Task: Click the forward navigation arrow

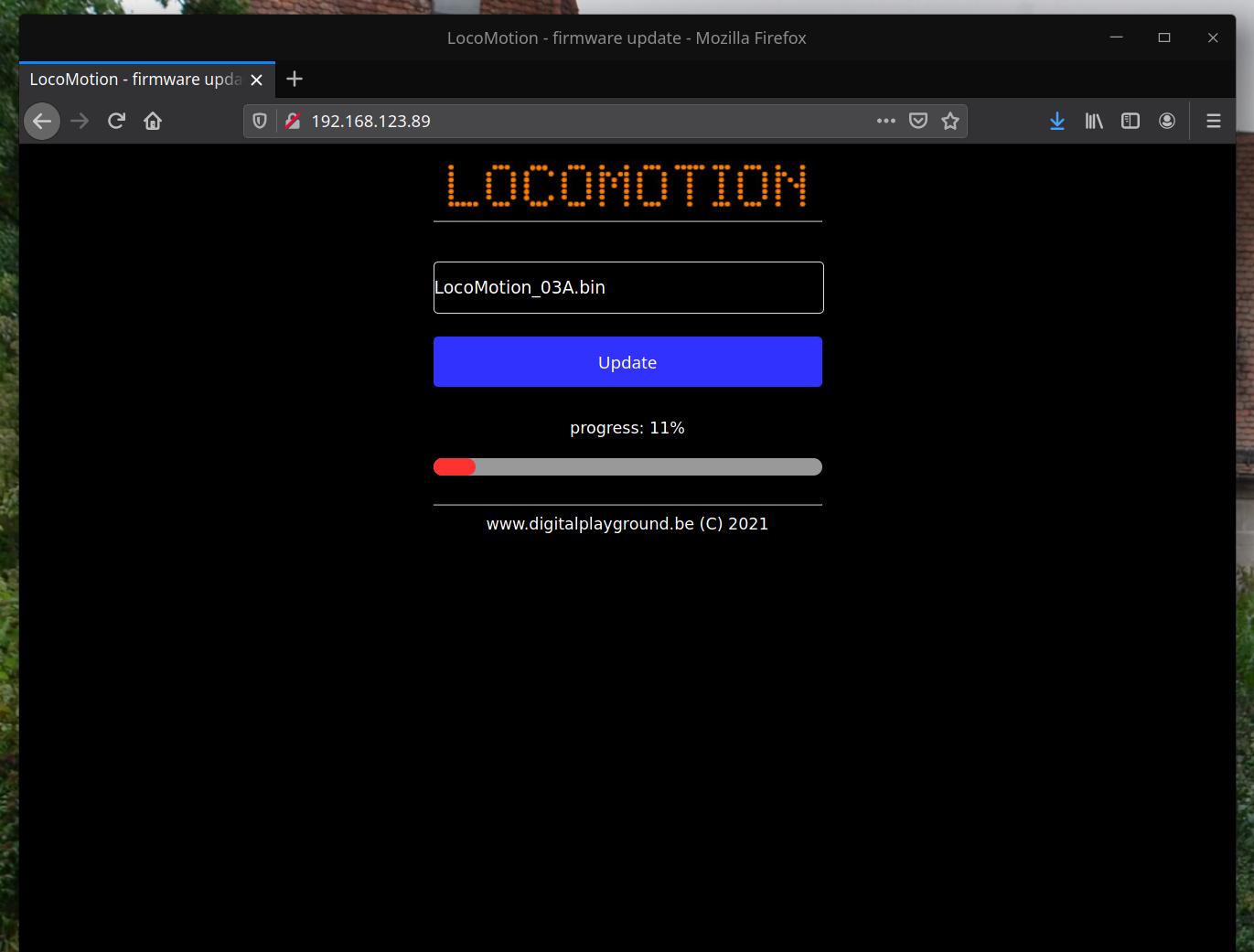Action: click(80, 121)
